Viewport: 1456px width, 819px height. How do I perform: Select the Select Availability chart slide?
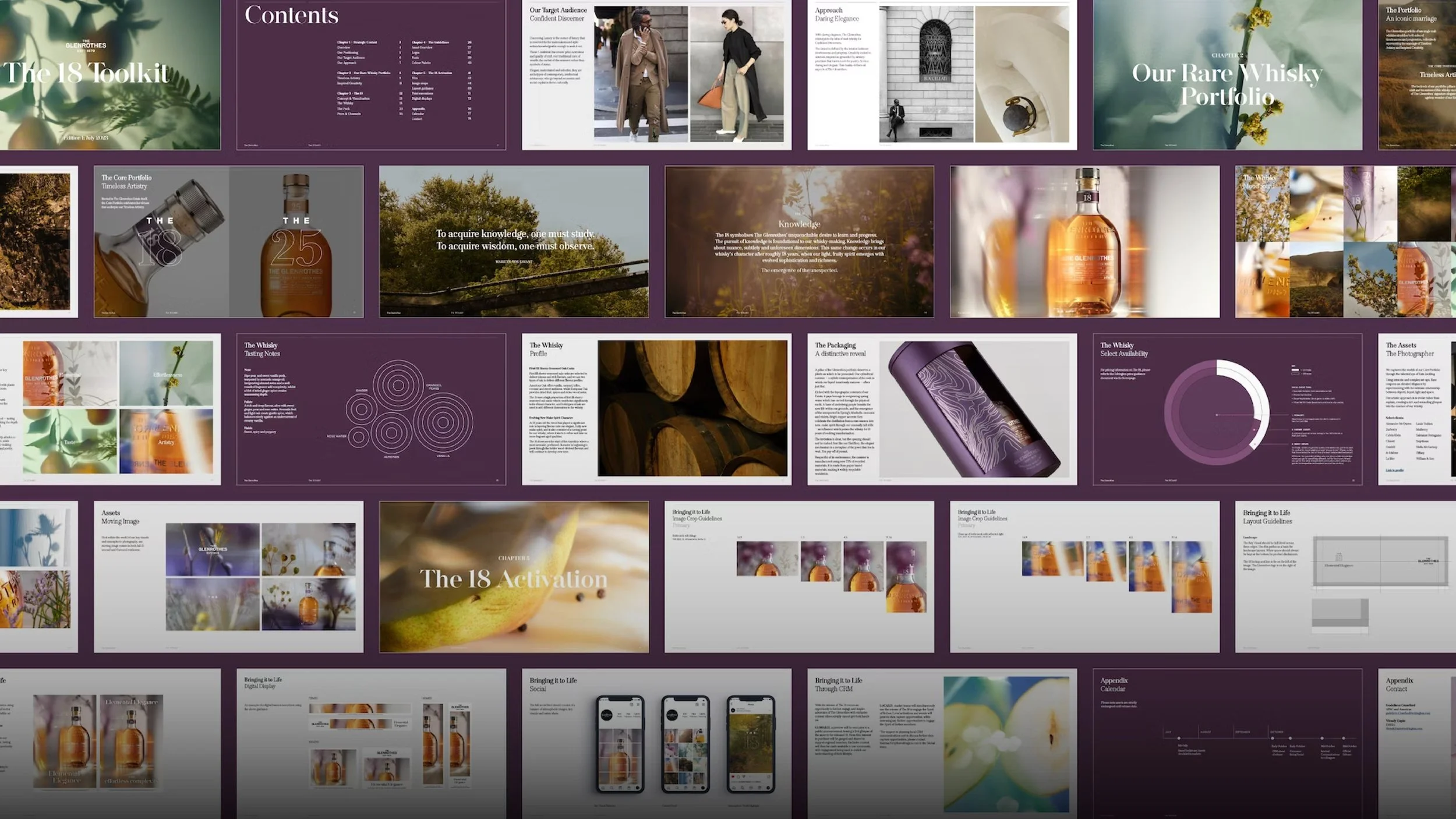click(1227, 409)
